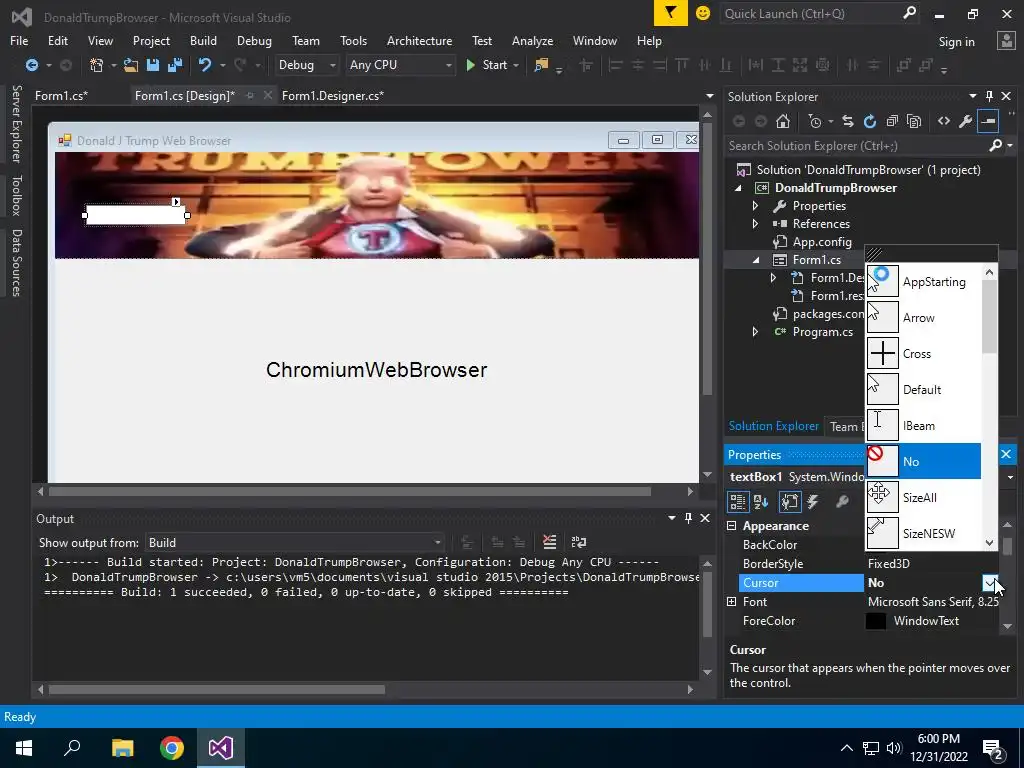
Task: Click the Home icon in Solution Explorer
Action: pyautogui.click(x=782, y=121)
